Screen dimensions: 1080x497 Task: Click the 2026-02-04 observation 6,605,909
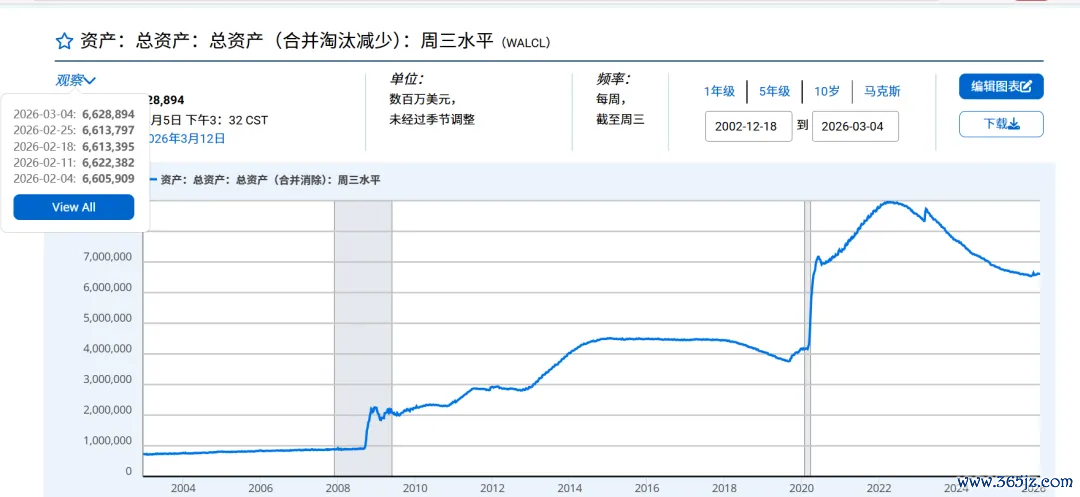tap(108, 178)
